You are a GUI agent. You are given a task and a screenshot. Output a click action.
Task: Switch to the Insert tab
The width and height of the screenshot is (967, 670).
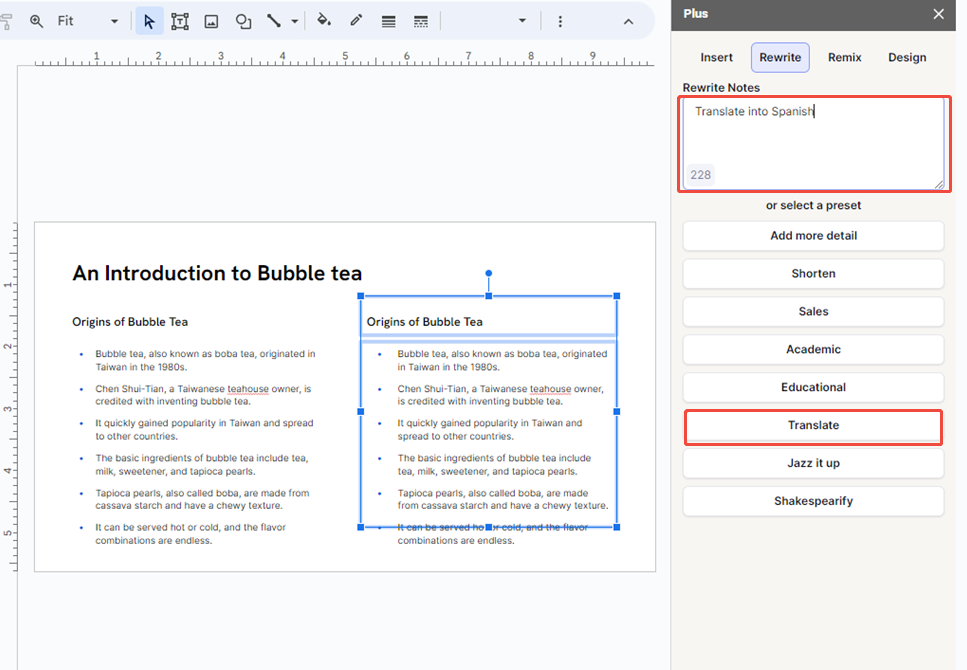[717, 57]
